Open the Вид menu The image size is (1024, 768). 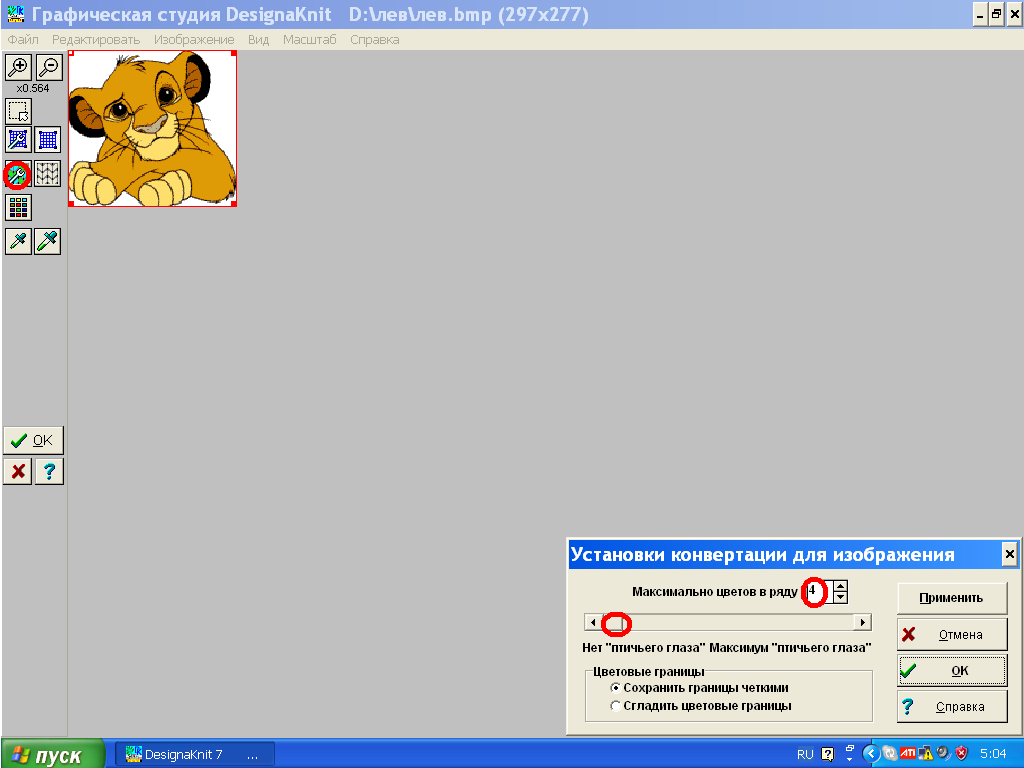pyautogui.click(x=259, y=40)
